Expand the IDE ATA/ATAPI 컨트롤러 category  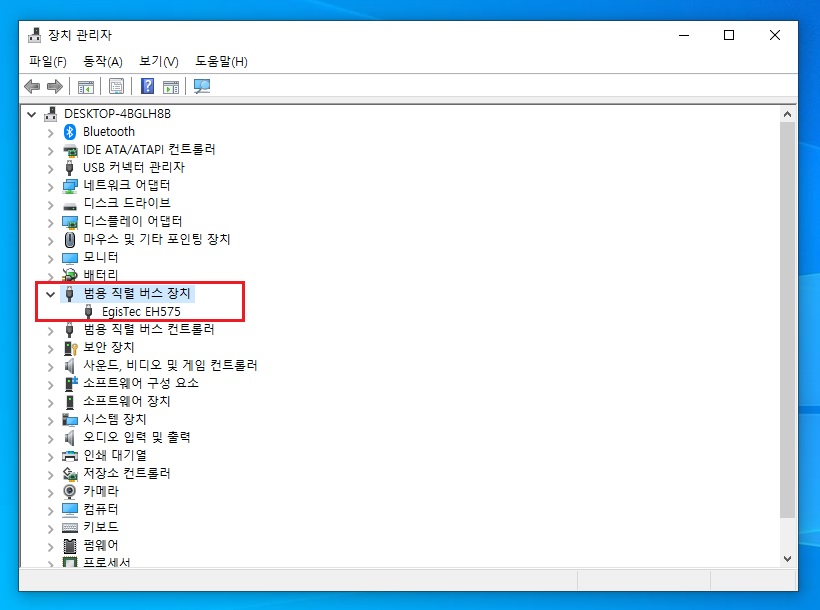pyautogui.click(x=50, y=151)
